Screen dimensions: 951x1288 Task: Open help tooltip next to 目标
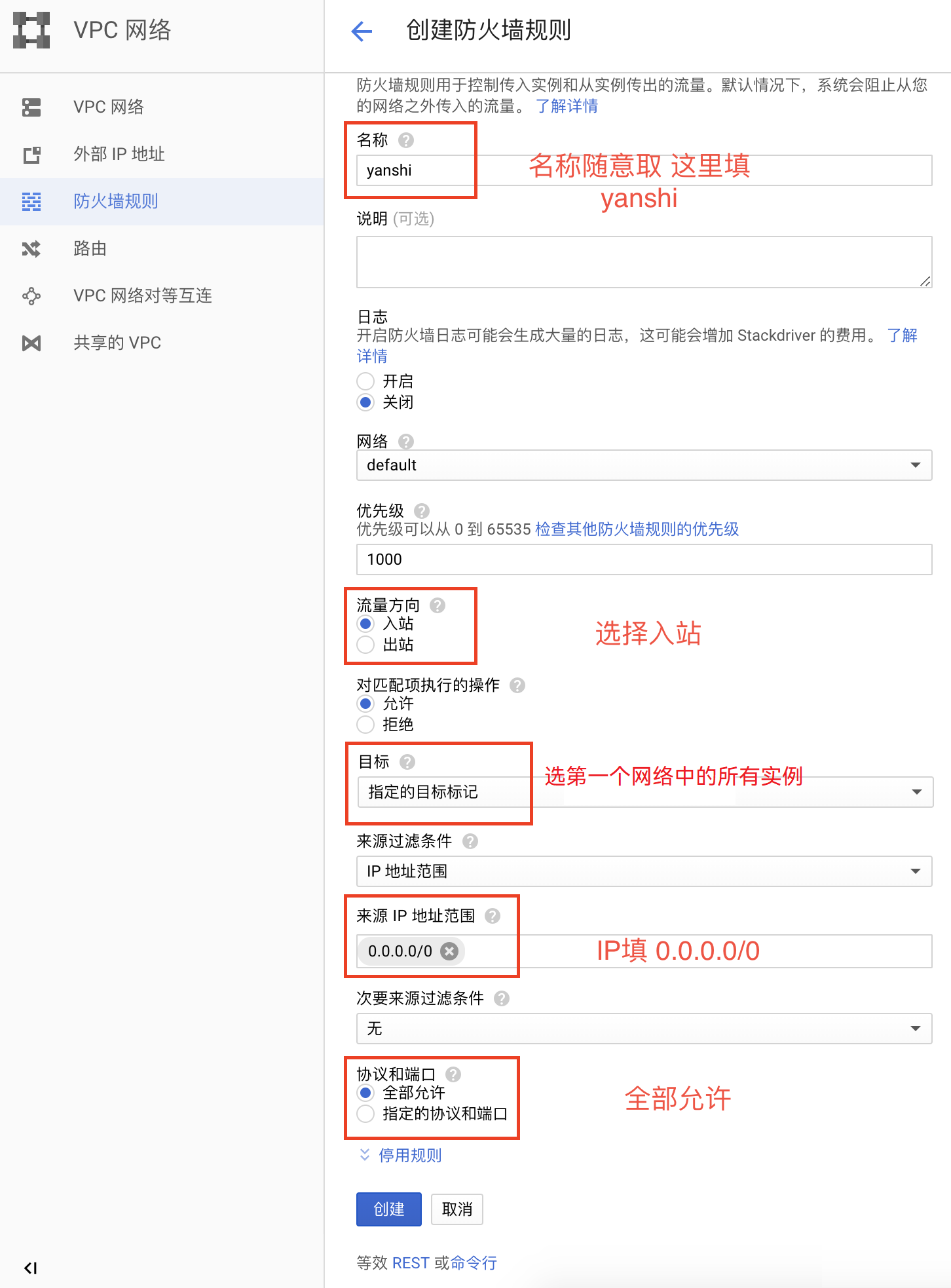coord(407,762)
